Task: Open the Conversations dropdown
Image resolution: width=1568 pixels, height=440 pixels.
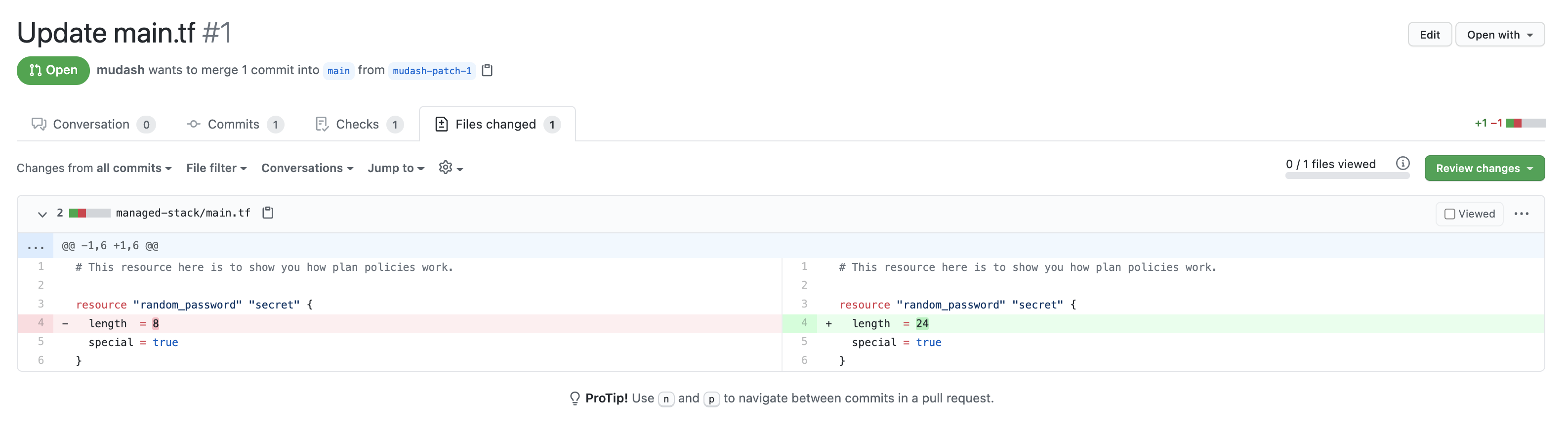Action: tap(307, 168)
